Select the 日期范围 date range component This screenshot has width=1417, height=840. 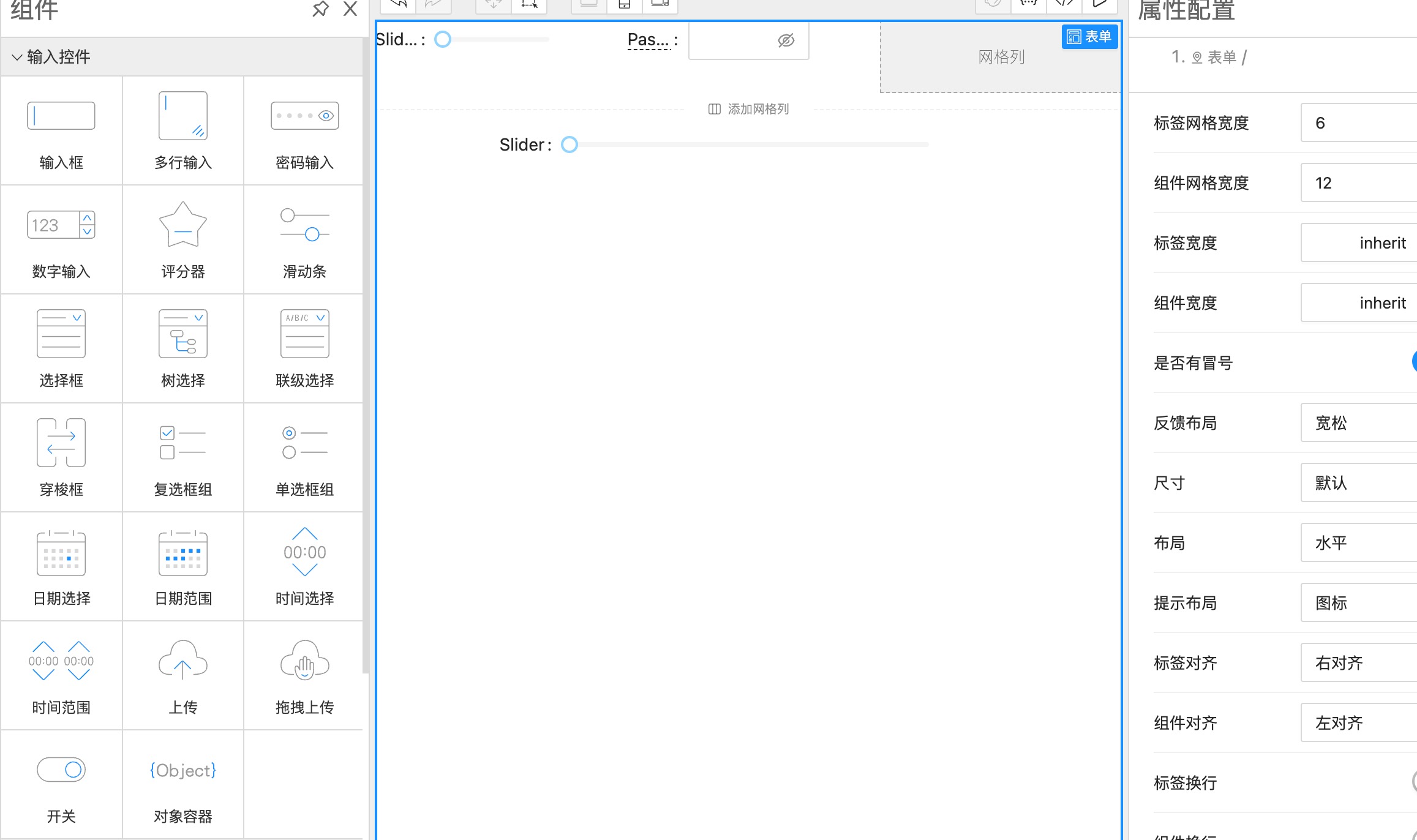coord(183,566)
